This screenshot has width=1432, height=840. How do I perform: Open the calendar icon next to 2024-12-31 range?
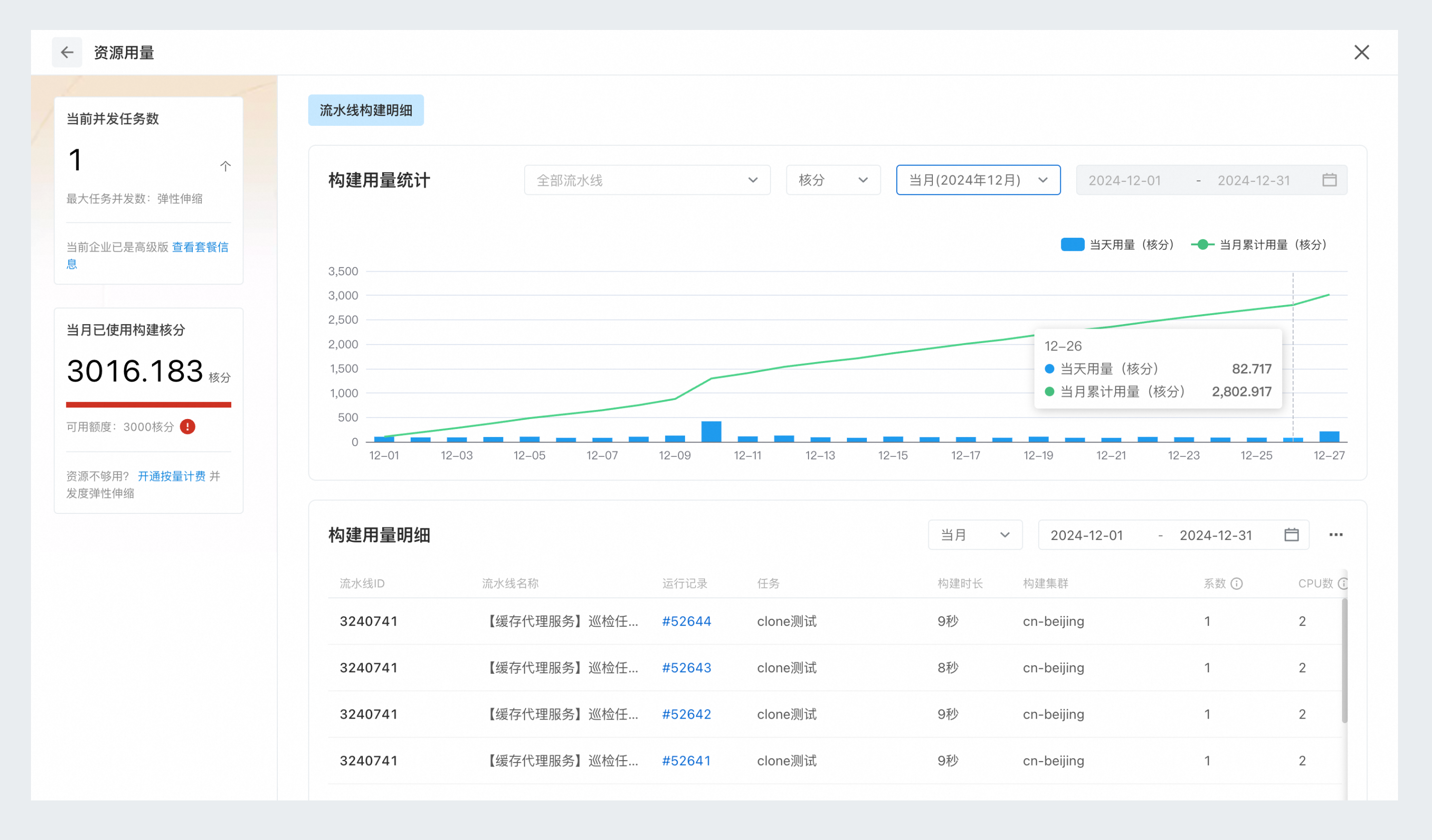(1330, 180)
